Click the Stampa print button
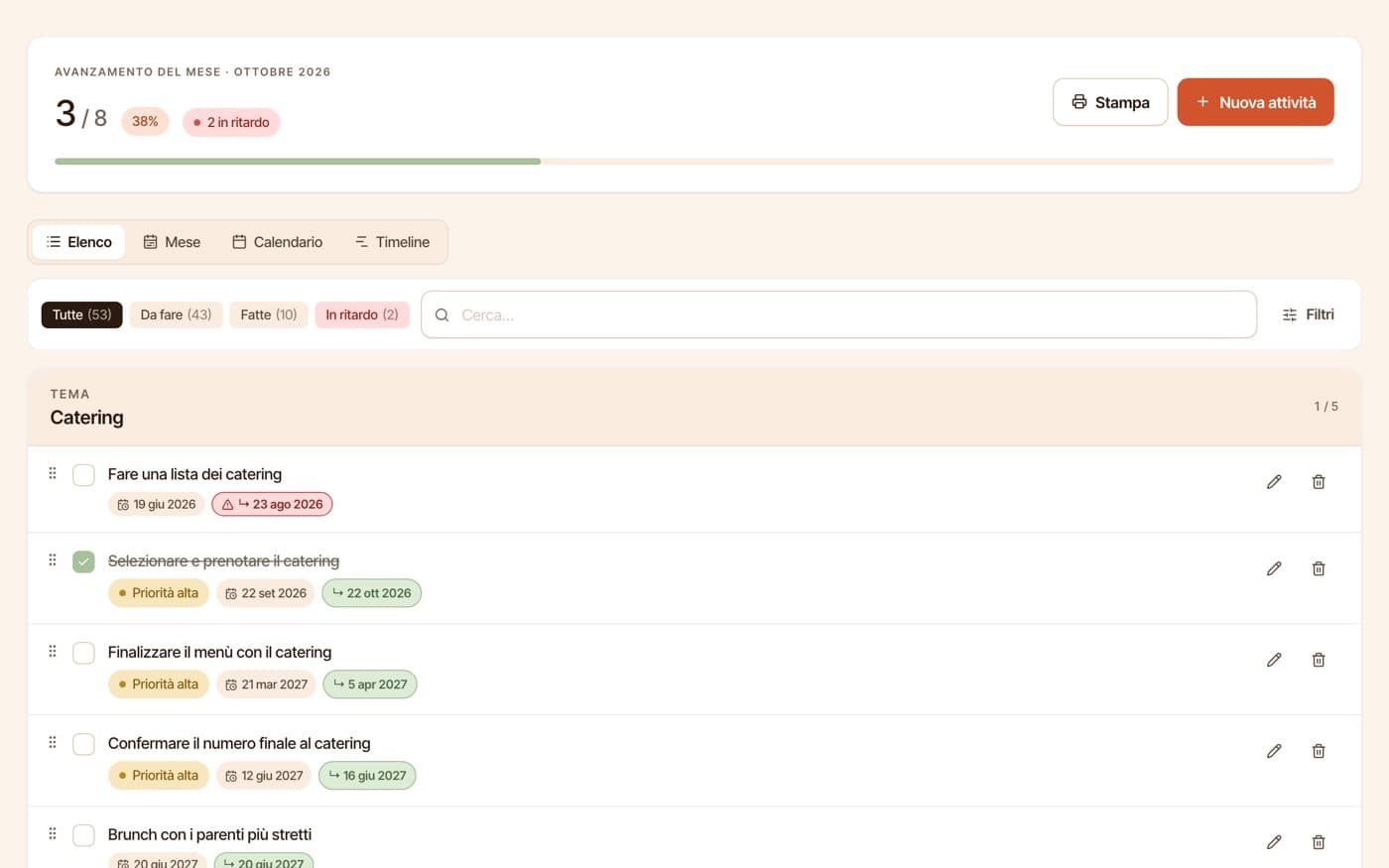1389x868 pixels. 1110,102
